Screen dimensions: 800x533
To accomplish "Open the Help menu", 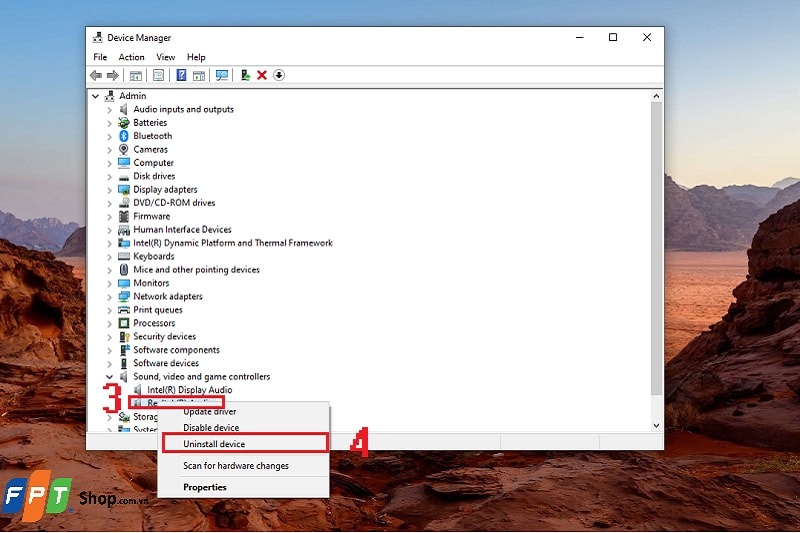I will (196, 57).
